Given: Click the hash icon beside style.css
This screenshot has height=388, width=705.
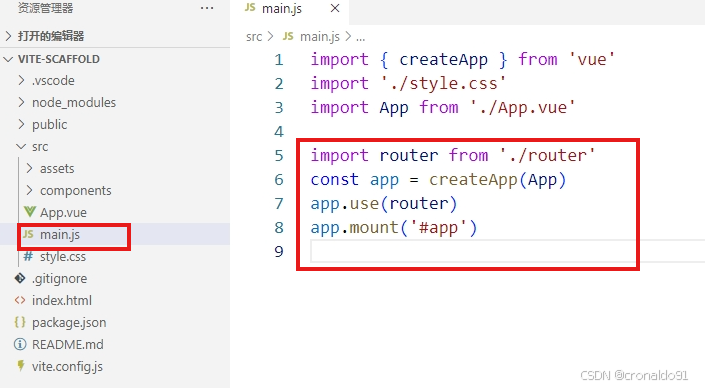Looking at the screenshot, I should pos(28,256).
